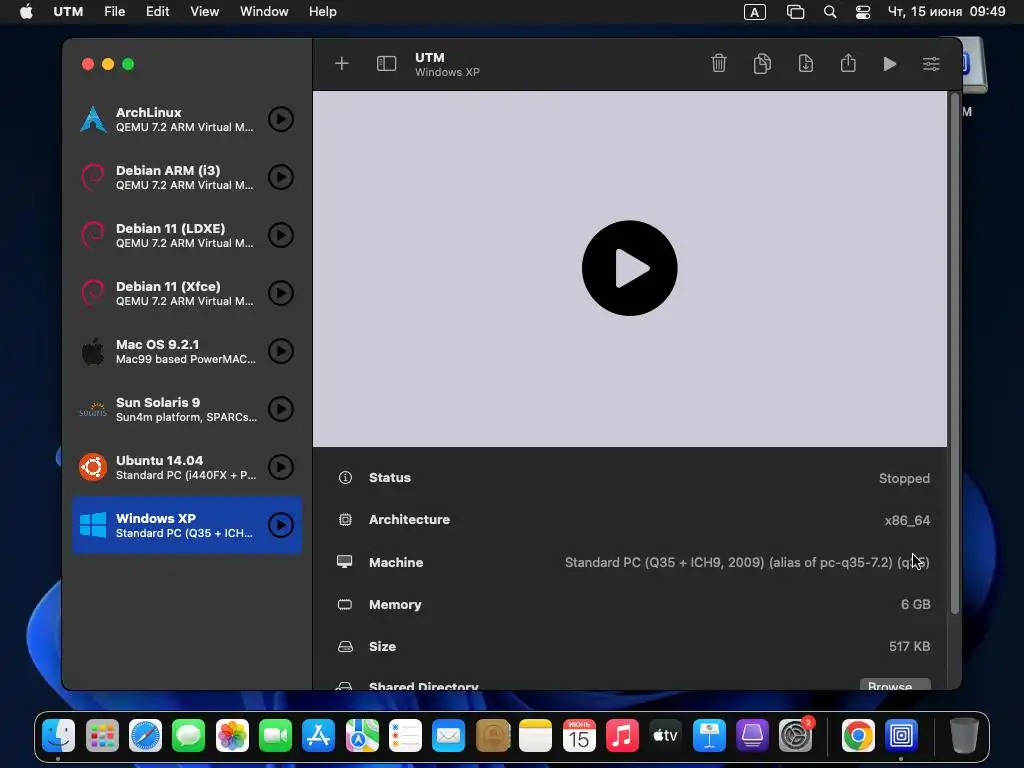Open Safari from the Dock
The width and height of the screenshot is (1024, 768).
click(x=145, y=736)
